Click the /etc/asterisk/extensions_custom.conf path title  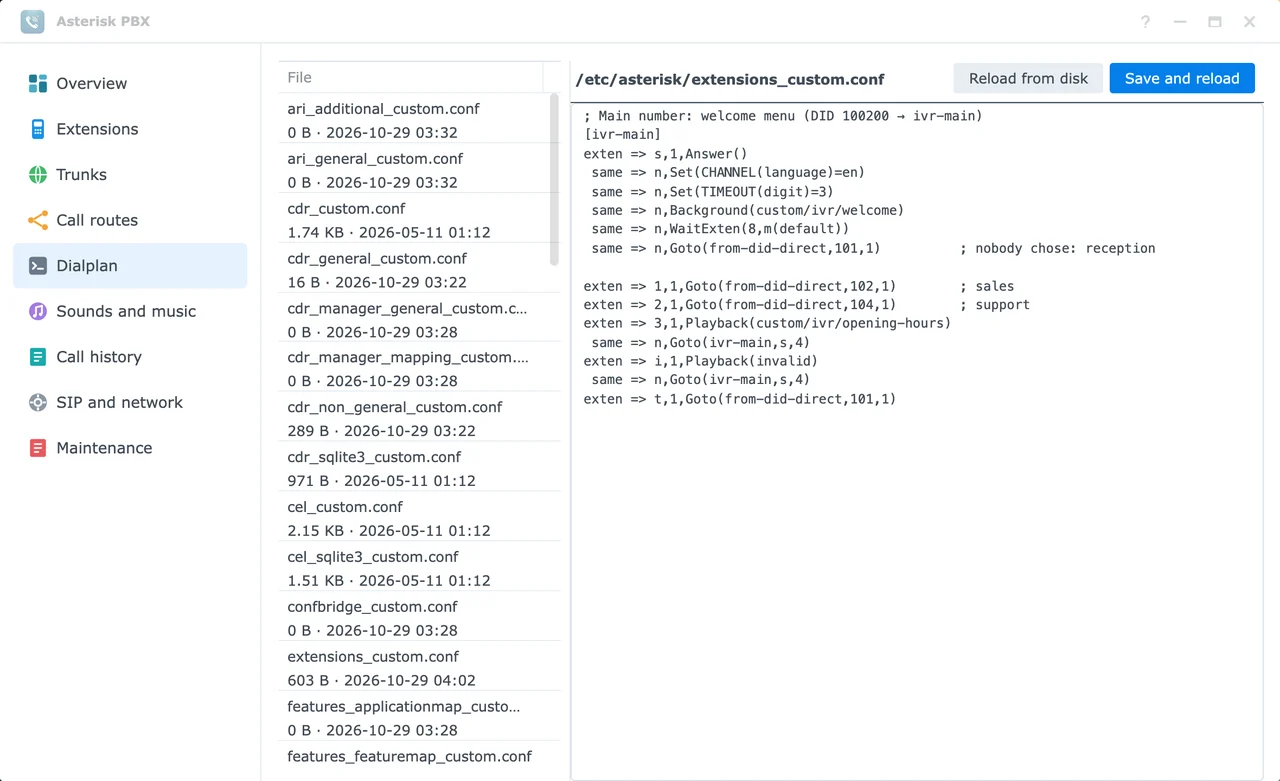(x=730, y=79)
